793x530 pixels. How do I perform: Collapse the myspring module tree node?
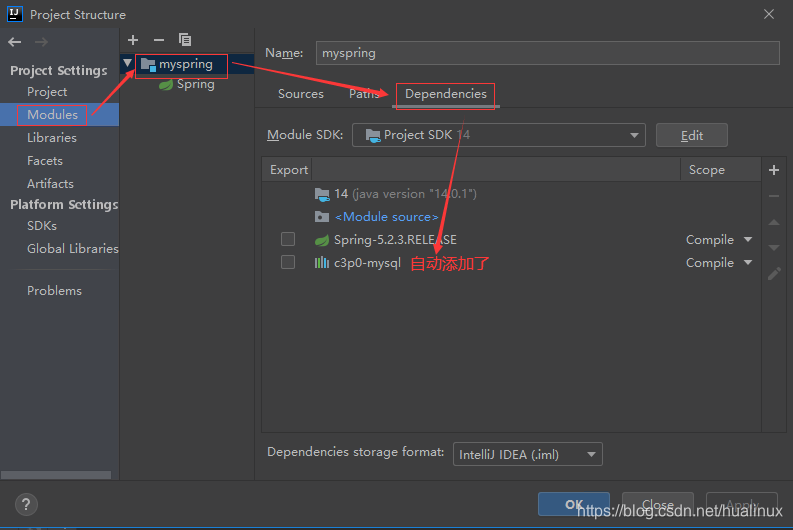tap(127, 63)
